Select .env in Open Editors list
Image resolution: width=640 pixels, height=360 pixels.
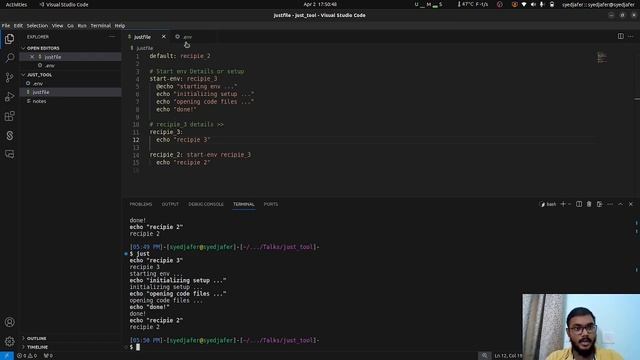click(71, 65)
